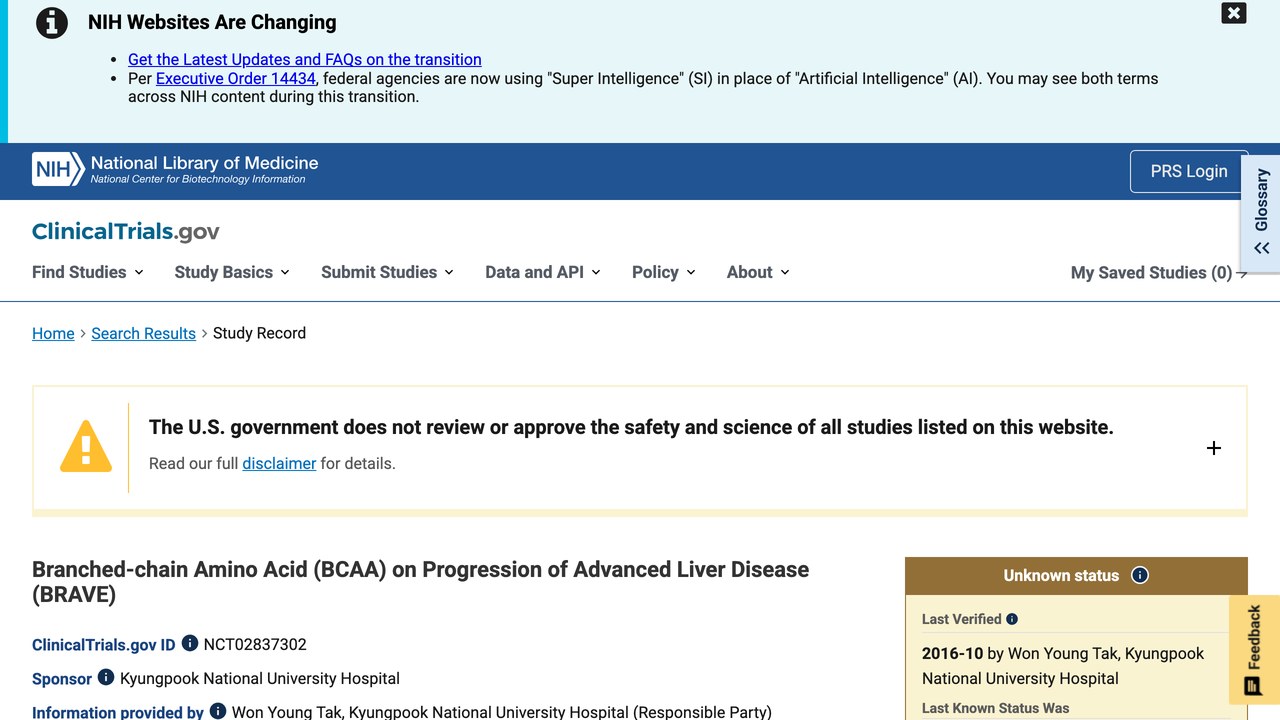Click the NIH National Library of Medicine logo

coord(175,170)
